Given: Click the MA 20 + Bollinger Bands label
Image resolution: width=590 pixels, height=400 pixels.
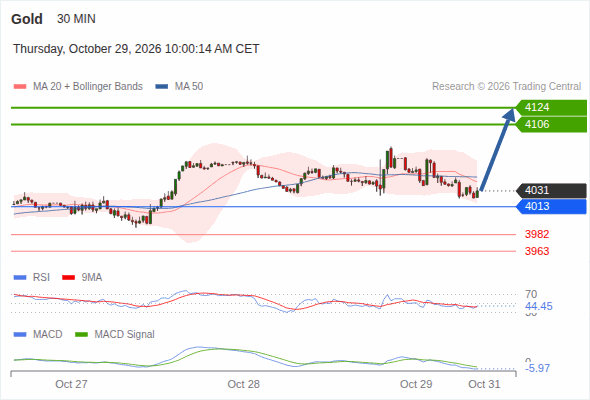Looking at the screenshot, I should (x=88, y=87).
